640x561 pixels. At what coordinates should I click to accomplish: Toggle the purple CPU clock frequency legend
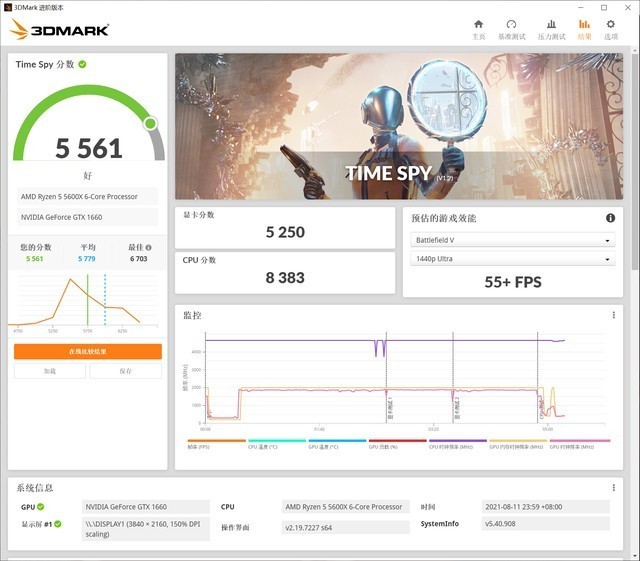[458, 444]
